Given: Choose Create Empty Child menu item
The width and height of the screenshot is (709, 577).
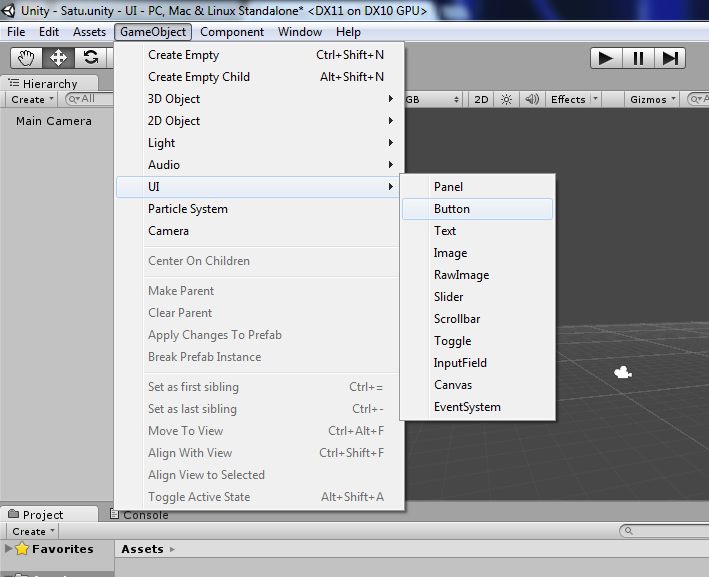Looking at the screenshot, I should tap(260, 77).
